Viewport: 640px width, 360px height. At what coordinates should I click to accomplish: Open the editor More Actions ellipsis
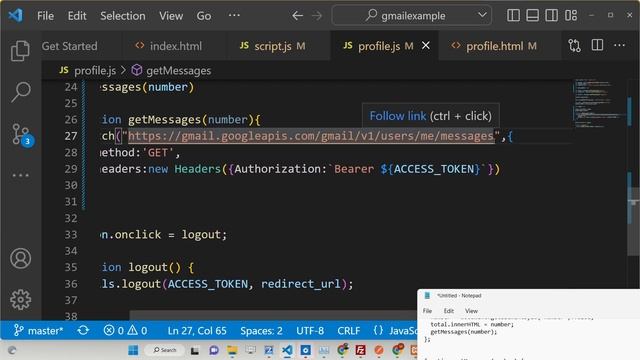[620, 45]
